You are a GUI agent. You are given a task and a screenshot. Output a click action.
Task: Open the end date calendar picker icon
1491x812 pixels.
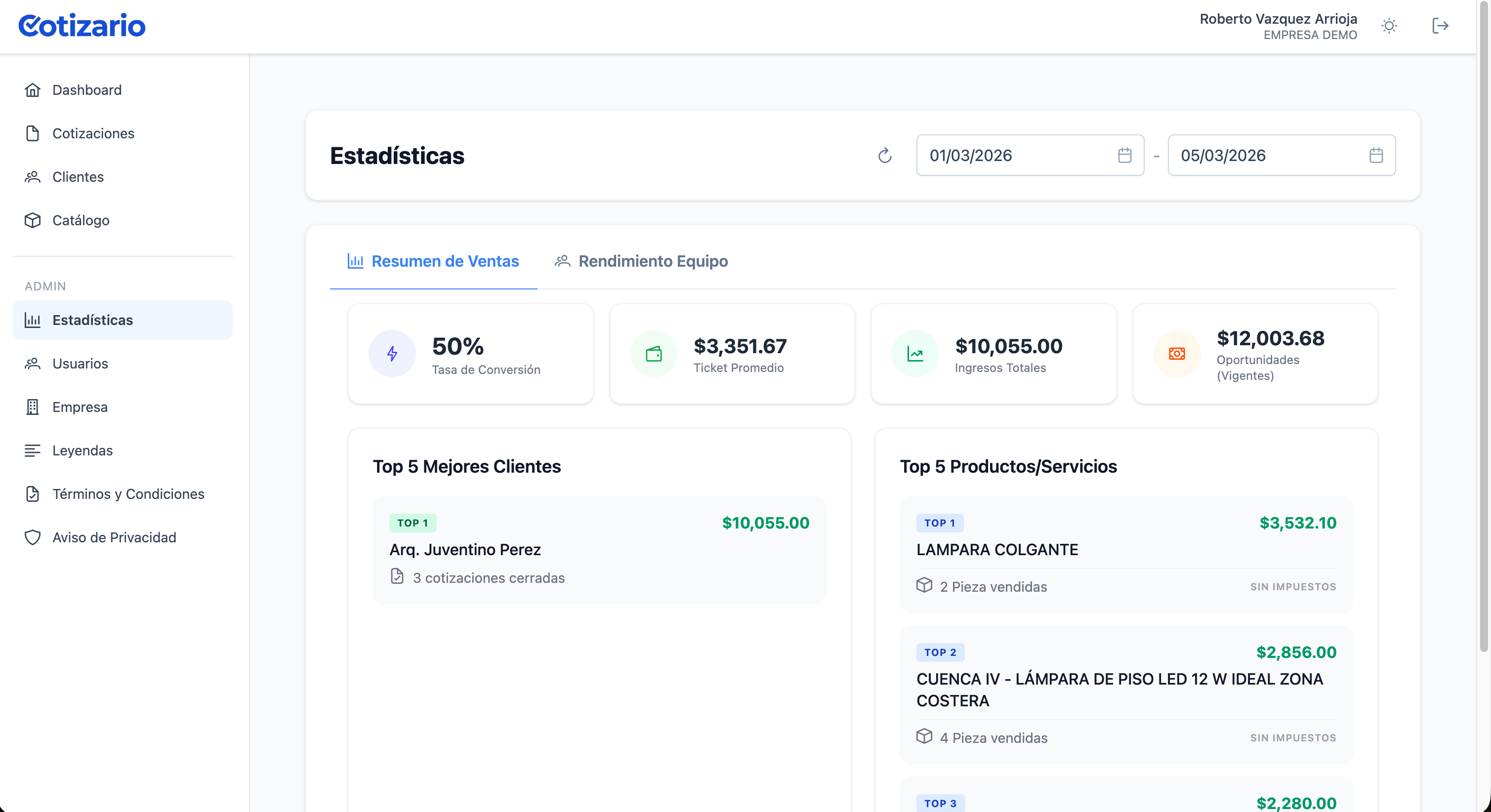pos(1376,155)
